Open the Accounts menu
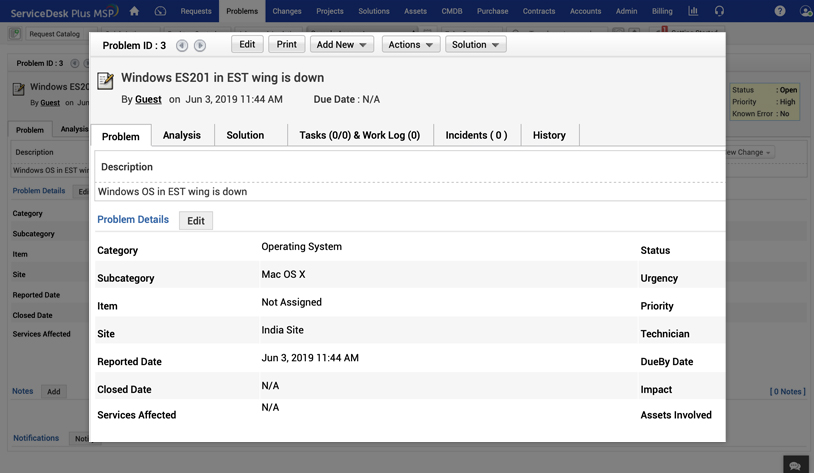This screenshot has height=473, width=814. tap(585, 11)
